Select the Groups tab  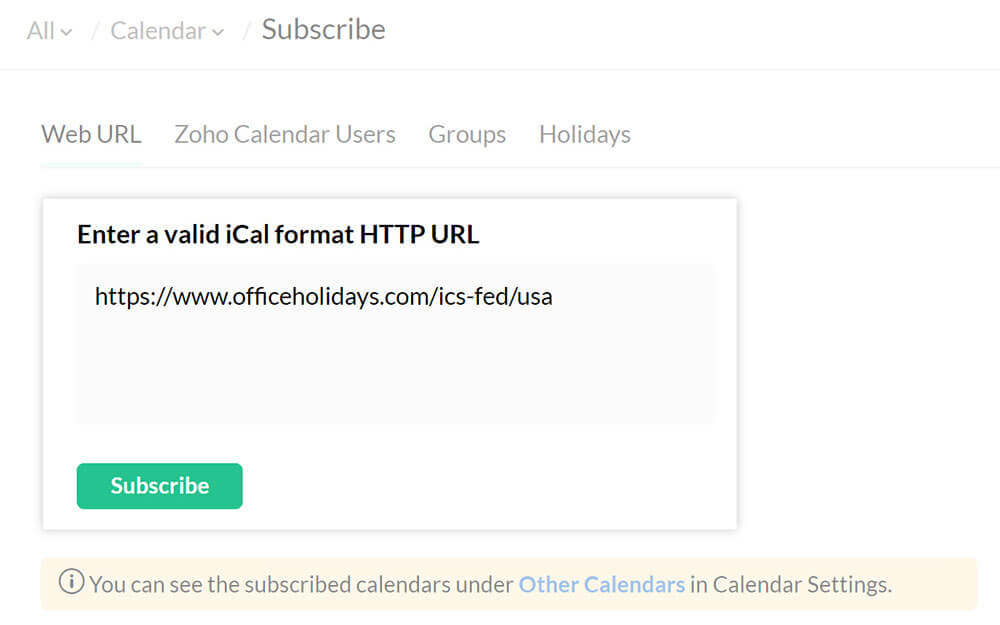point(467,134)
